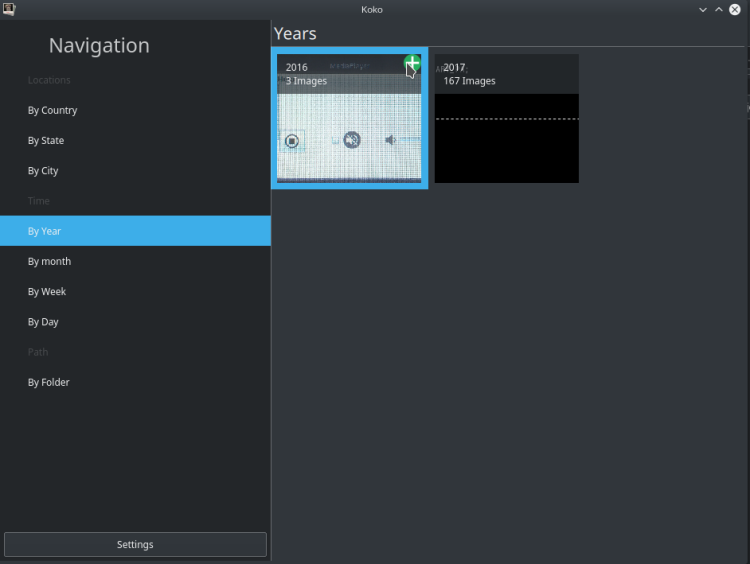
Task: Minimize the Koko window
Action: 703,10
